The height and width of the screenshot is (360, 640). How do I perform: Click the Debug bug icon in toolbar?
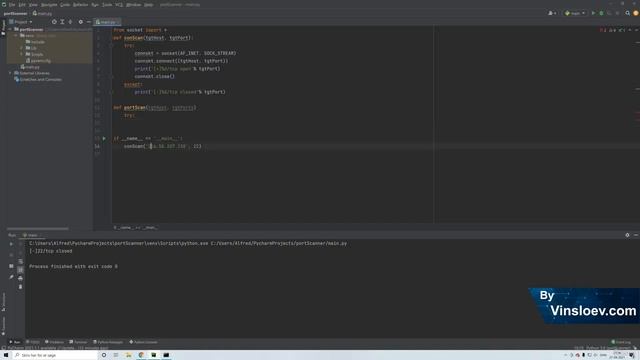(x=601, y=13)
